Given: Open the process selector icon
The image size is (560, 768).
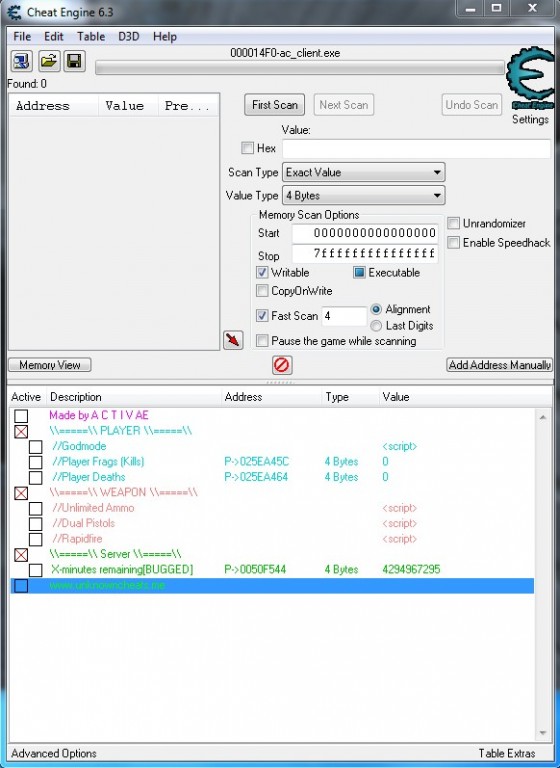Looking at the screenshot, I should (x=22, y=61).
